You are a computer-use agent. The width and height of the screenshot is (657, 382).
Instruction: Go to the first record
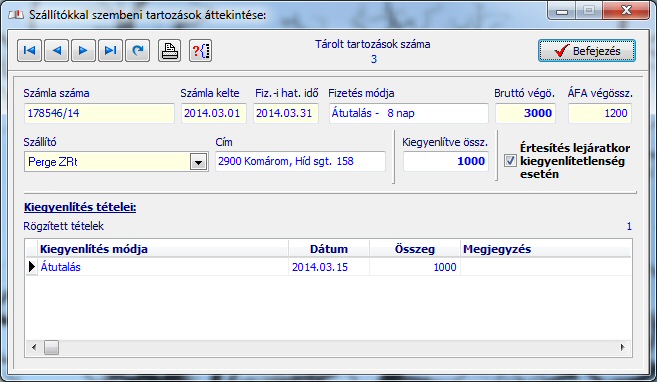pyautogui.click(x=29, y=51)
